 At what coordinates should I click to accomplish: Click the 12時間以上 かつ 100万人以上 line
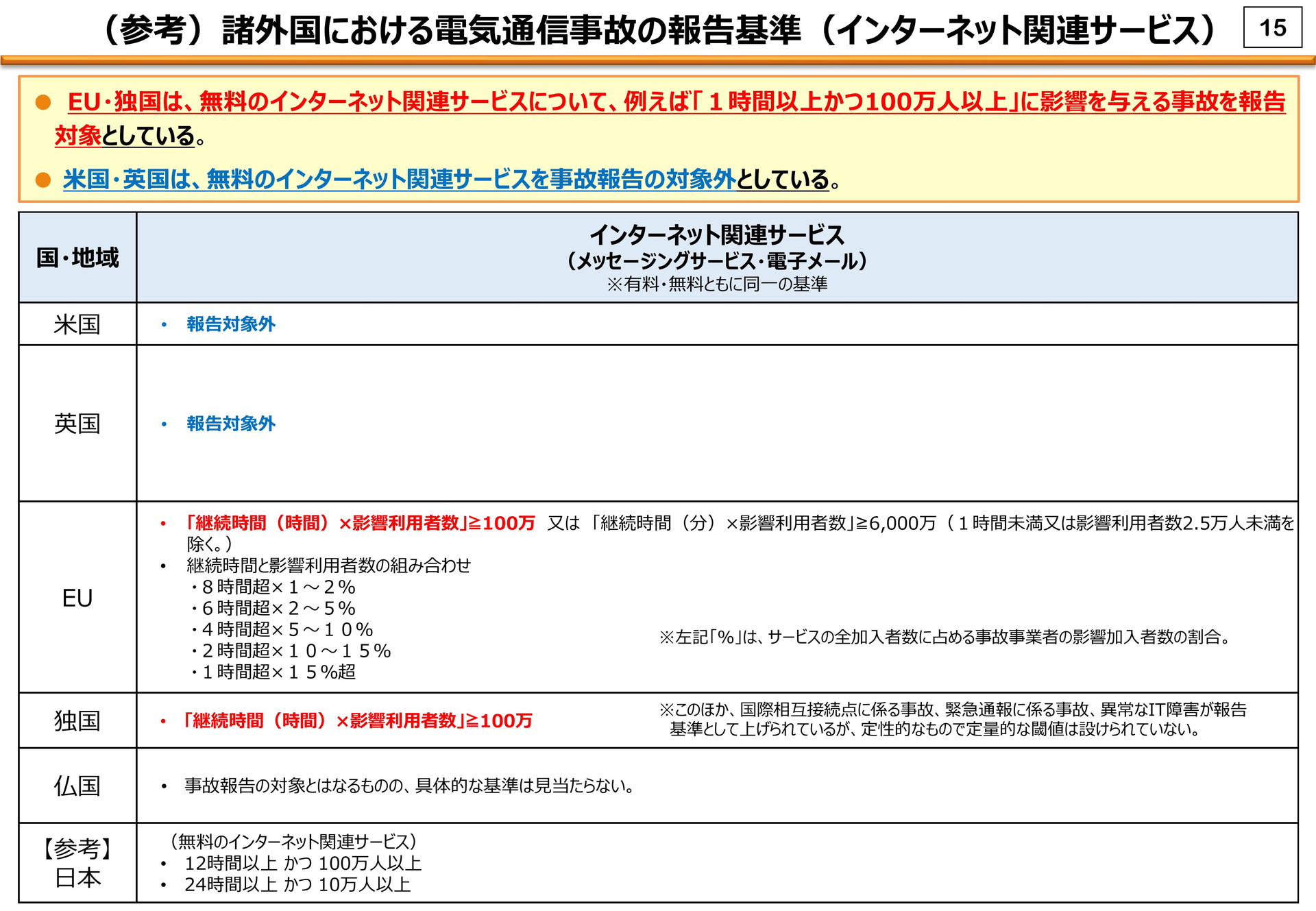[x=302, y=864]
